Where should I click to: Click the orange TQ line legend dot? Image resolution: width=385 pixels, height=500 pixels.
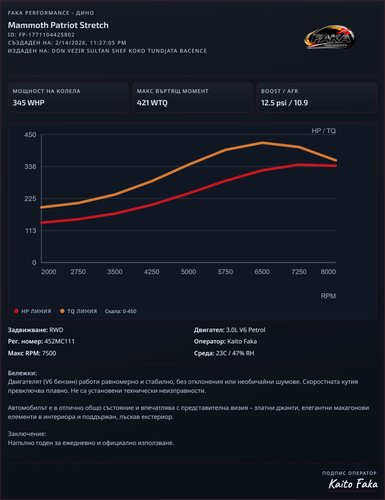point(62,311)
